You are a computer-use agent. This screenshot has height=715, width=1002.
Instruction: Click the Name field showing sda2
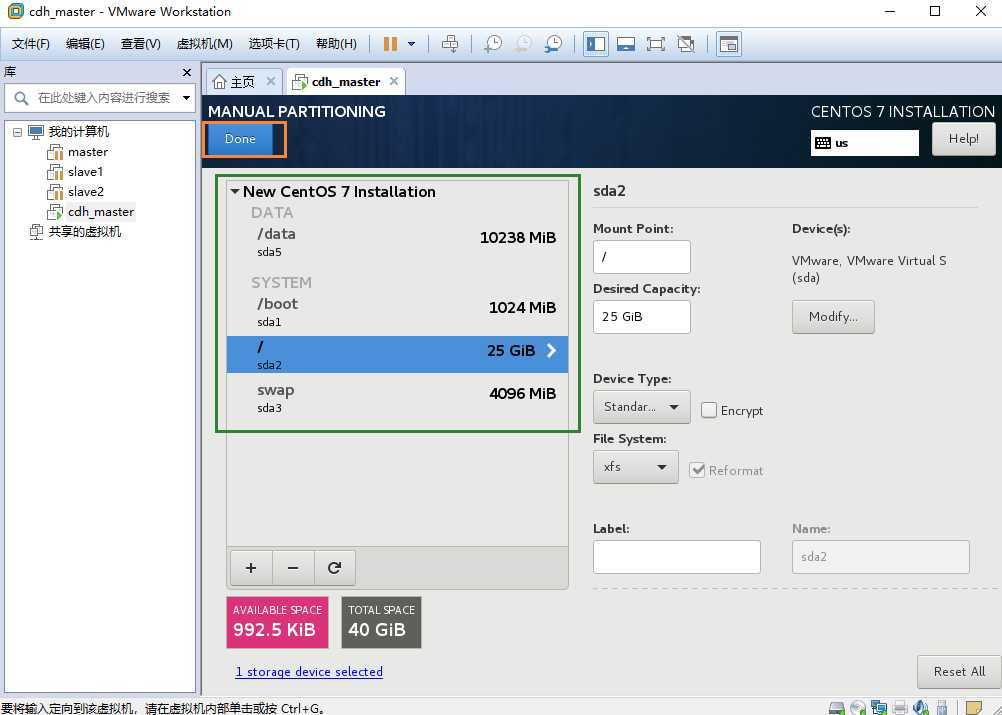[881, 557]
